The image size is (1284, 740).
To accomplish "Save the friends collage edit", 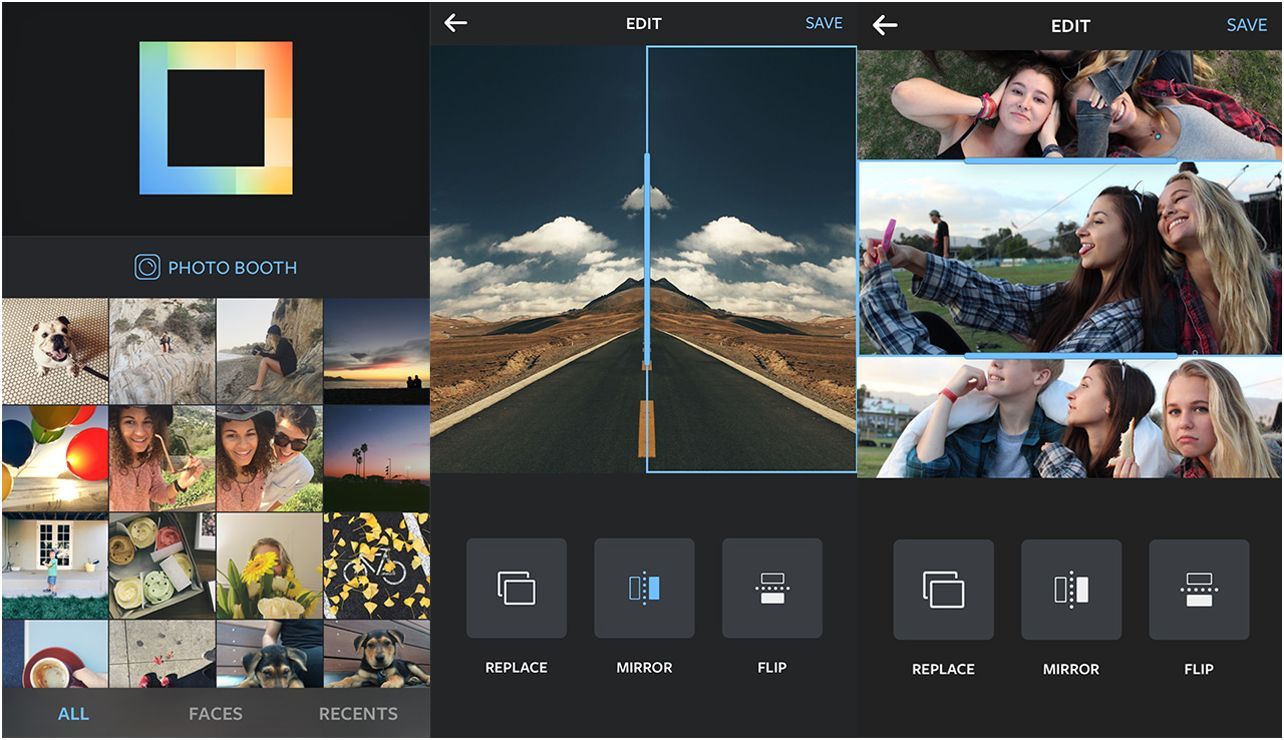I will point(1247,25).
